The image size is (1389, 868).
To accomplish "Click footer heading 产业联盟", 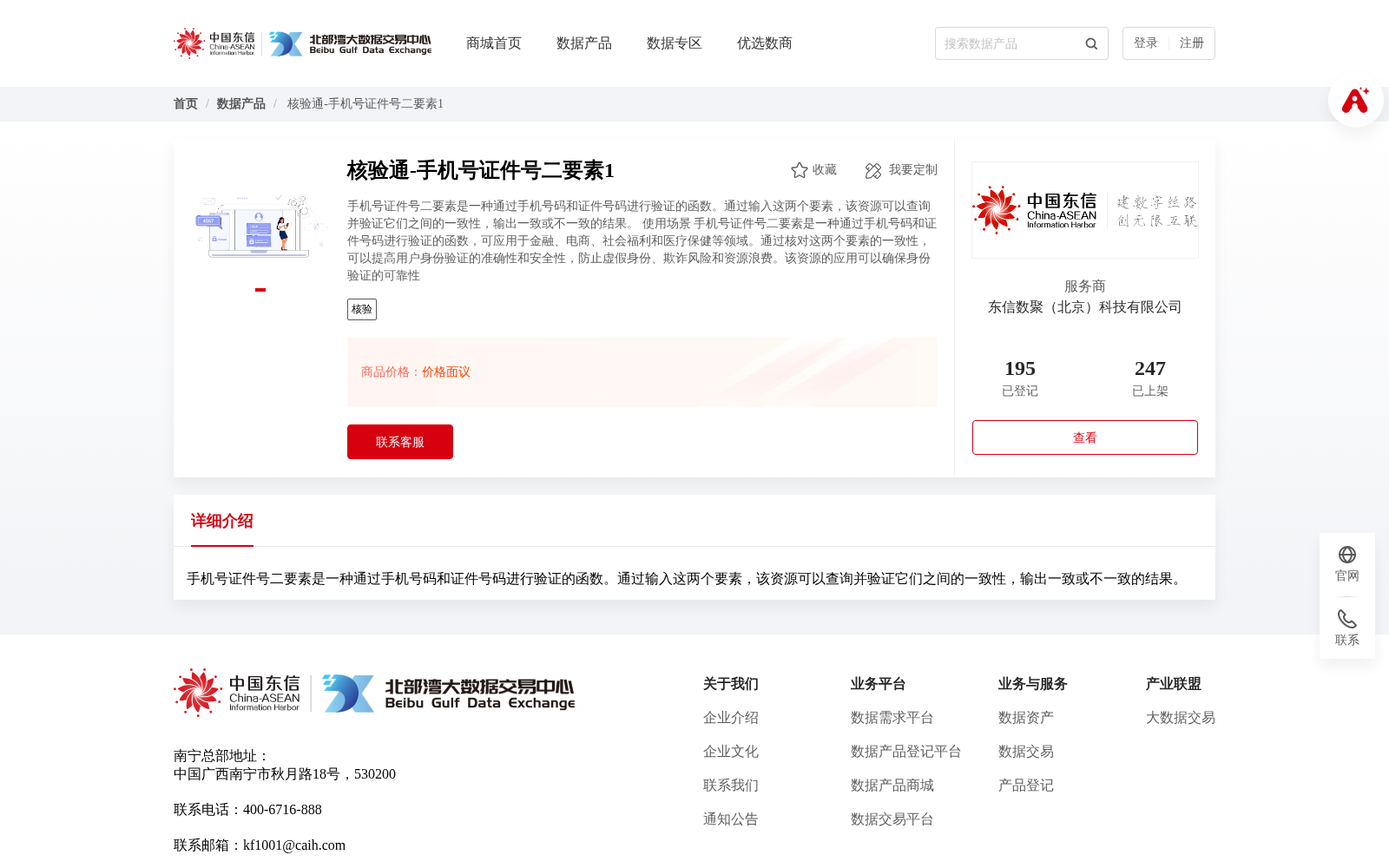I will (1174, 684).
